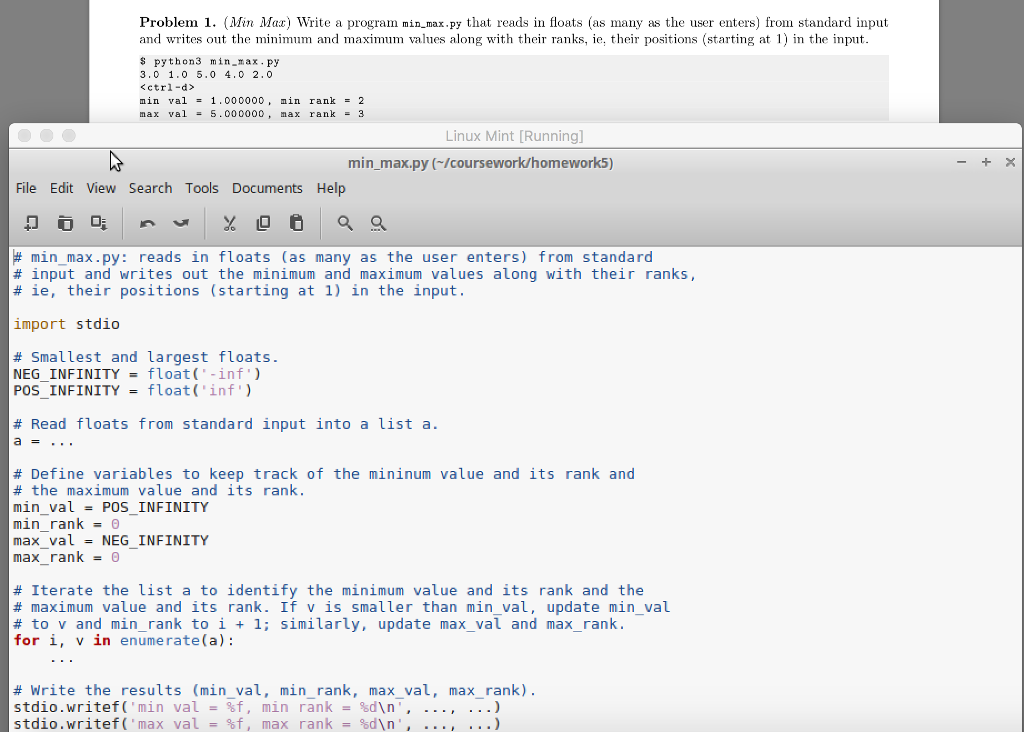Click '$ python3 min_max.py' in PDF

click(210, 61)
